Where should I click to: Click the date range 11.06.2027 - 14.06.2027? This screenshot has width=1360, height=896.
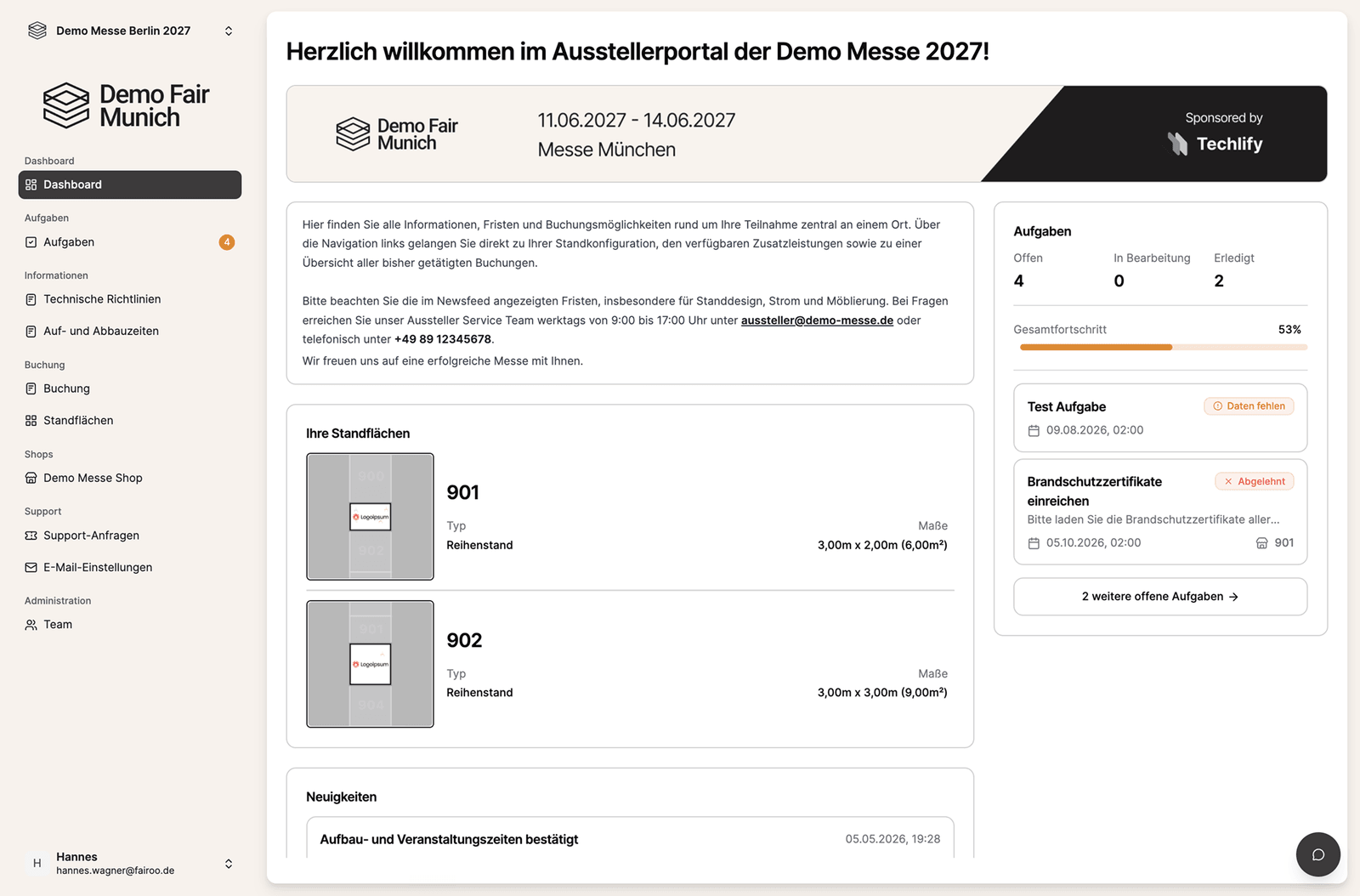[x=637, y=121]
